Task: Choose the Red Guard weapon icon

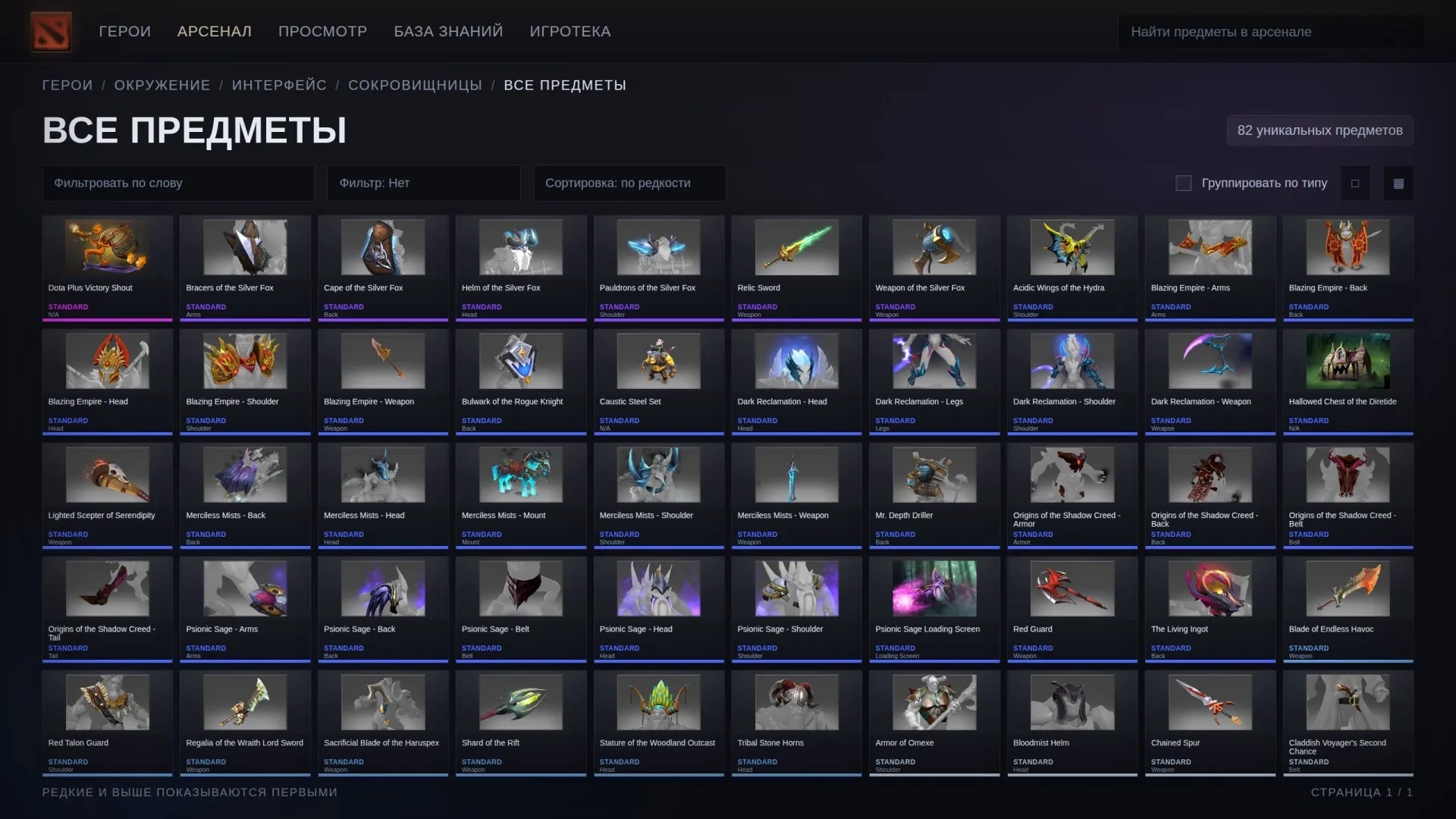Action: pyautogui.click(x=1072, y=588)
